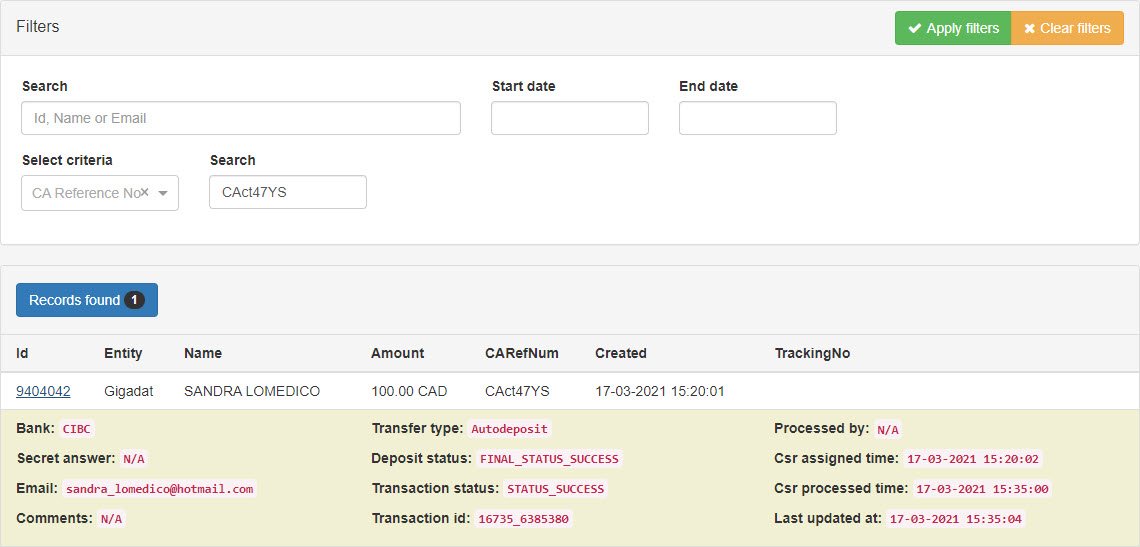The width and height of the screenshot is (1140, 547).
Task: Select the CAct47YS reference cell in table
Action: coord(517,391)
